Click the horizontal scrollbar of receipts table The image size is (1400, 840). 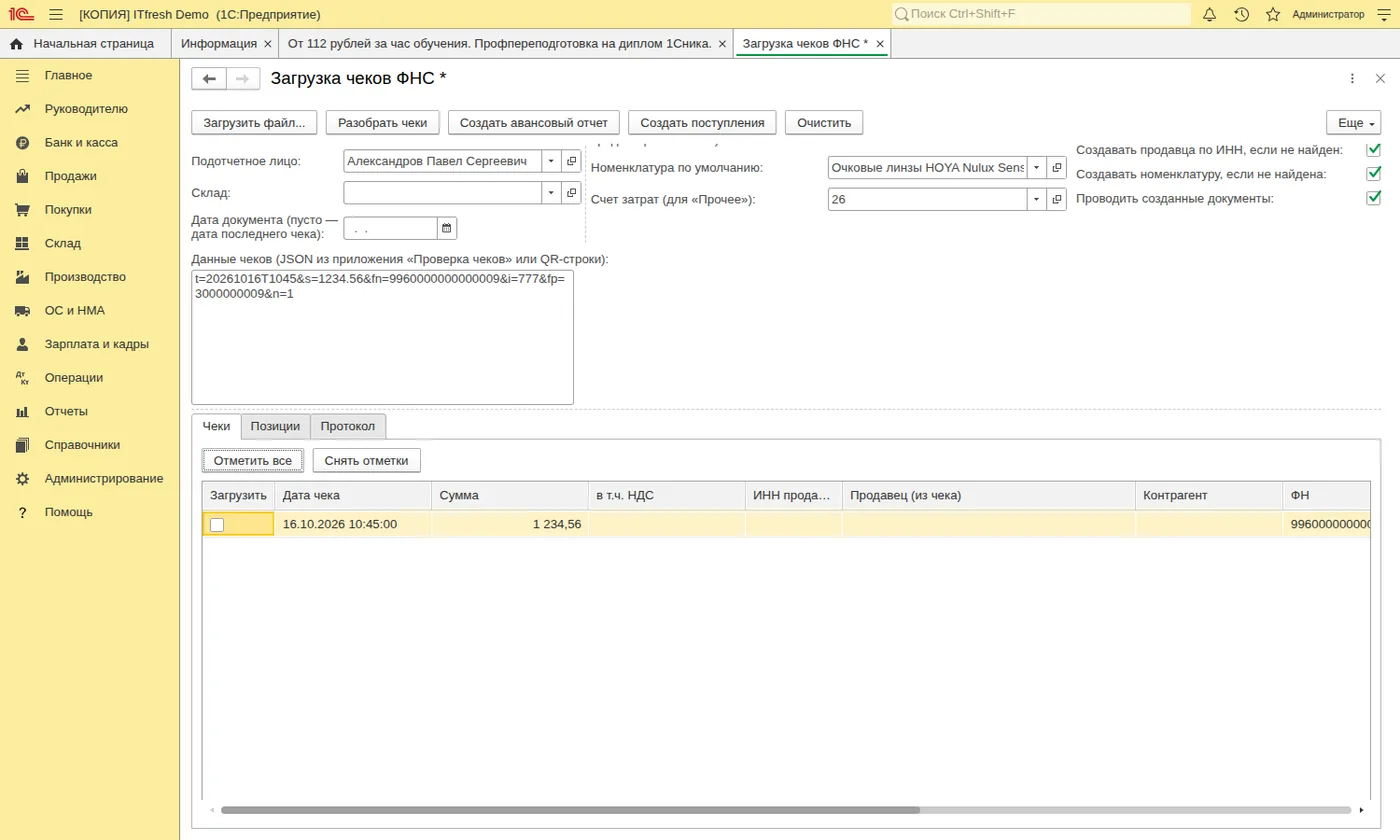pos(570,810)
